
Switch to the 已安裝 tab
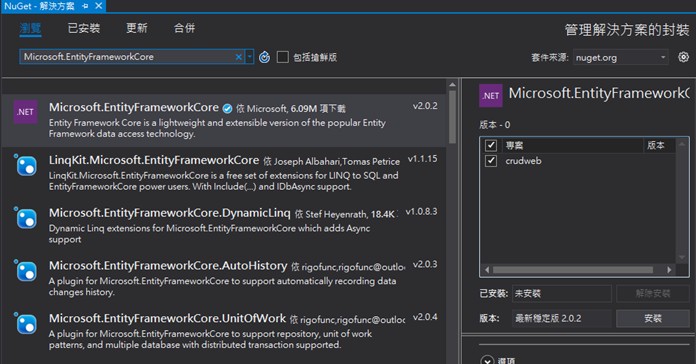pos(84,28)
